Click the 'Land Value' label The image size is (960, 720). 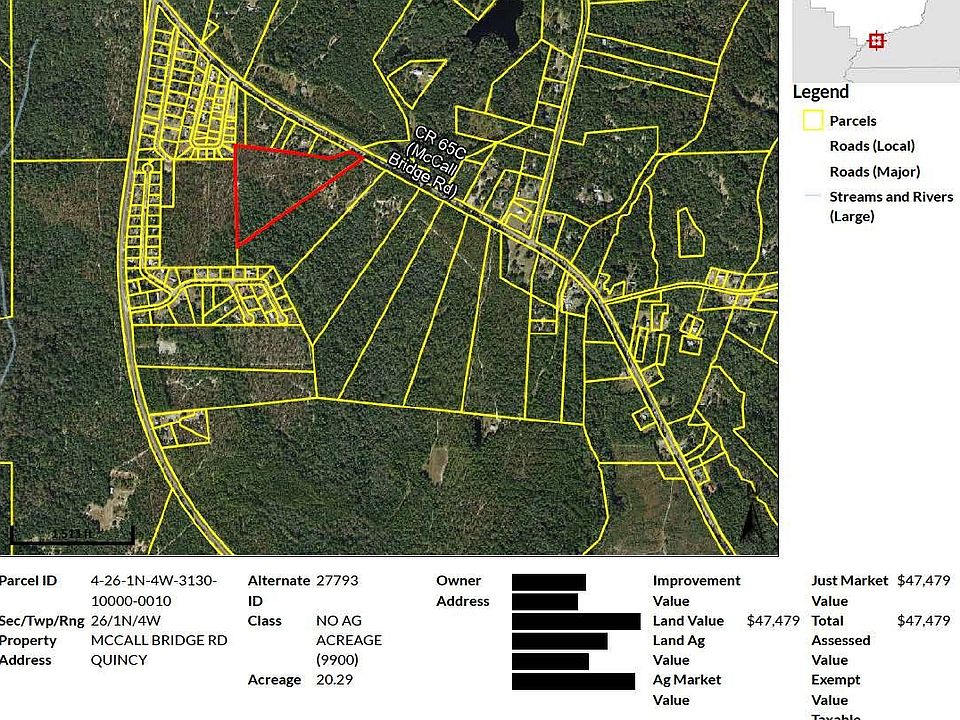tap(689, 621)
